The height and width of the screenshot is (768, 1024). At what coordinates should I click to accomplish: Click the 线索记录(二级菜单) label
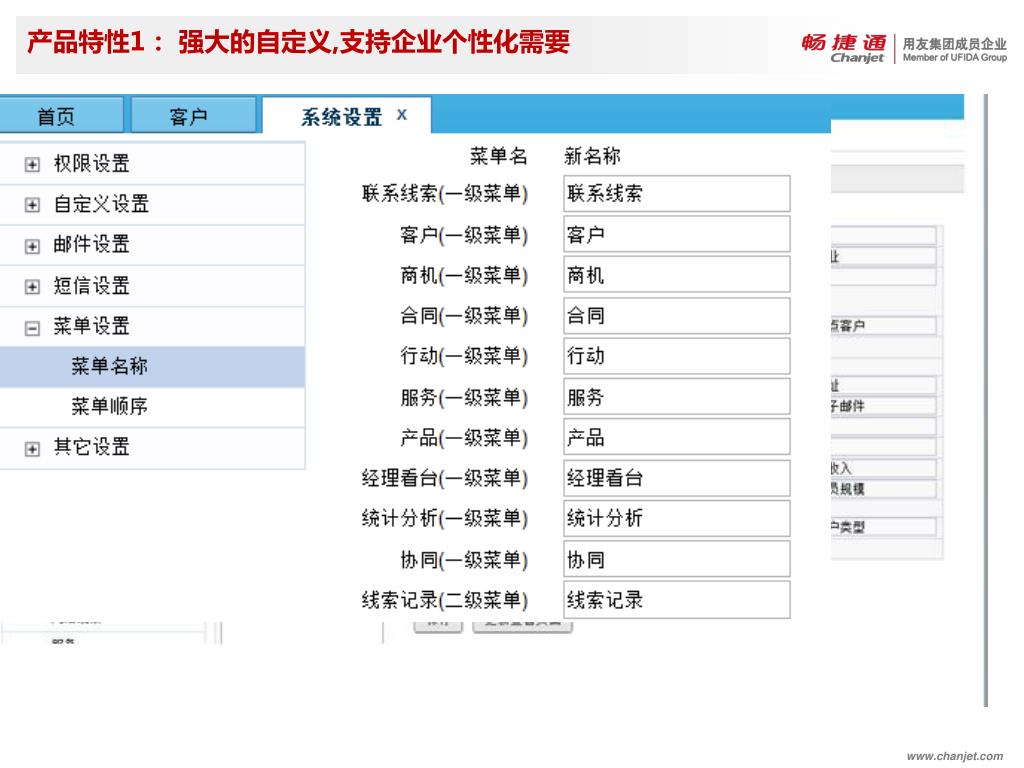point(445,600)
